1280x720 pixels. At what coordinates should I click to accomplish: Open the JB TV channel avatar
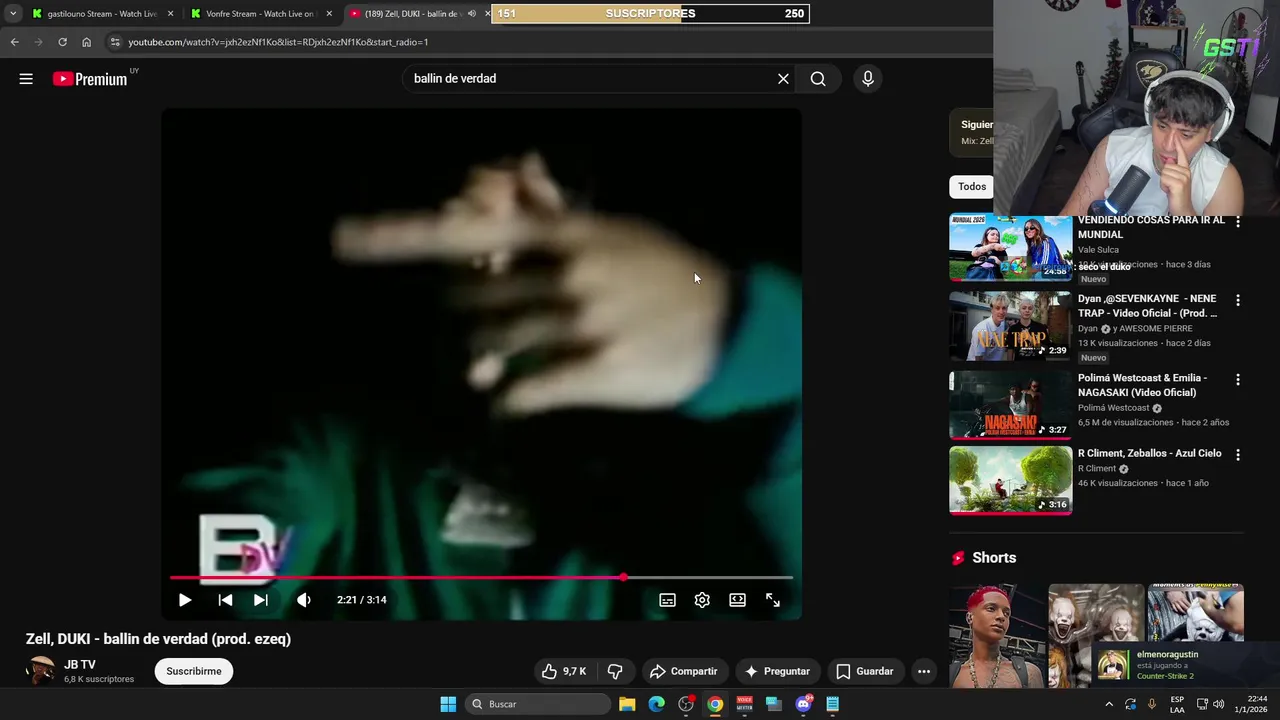click(40, 671)
